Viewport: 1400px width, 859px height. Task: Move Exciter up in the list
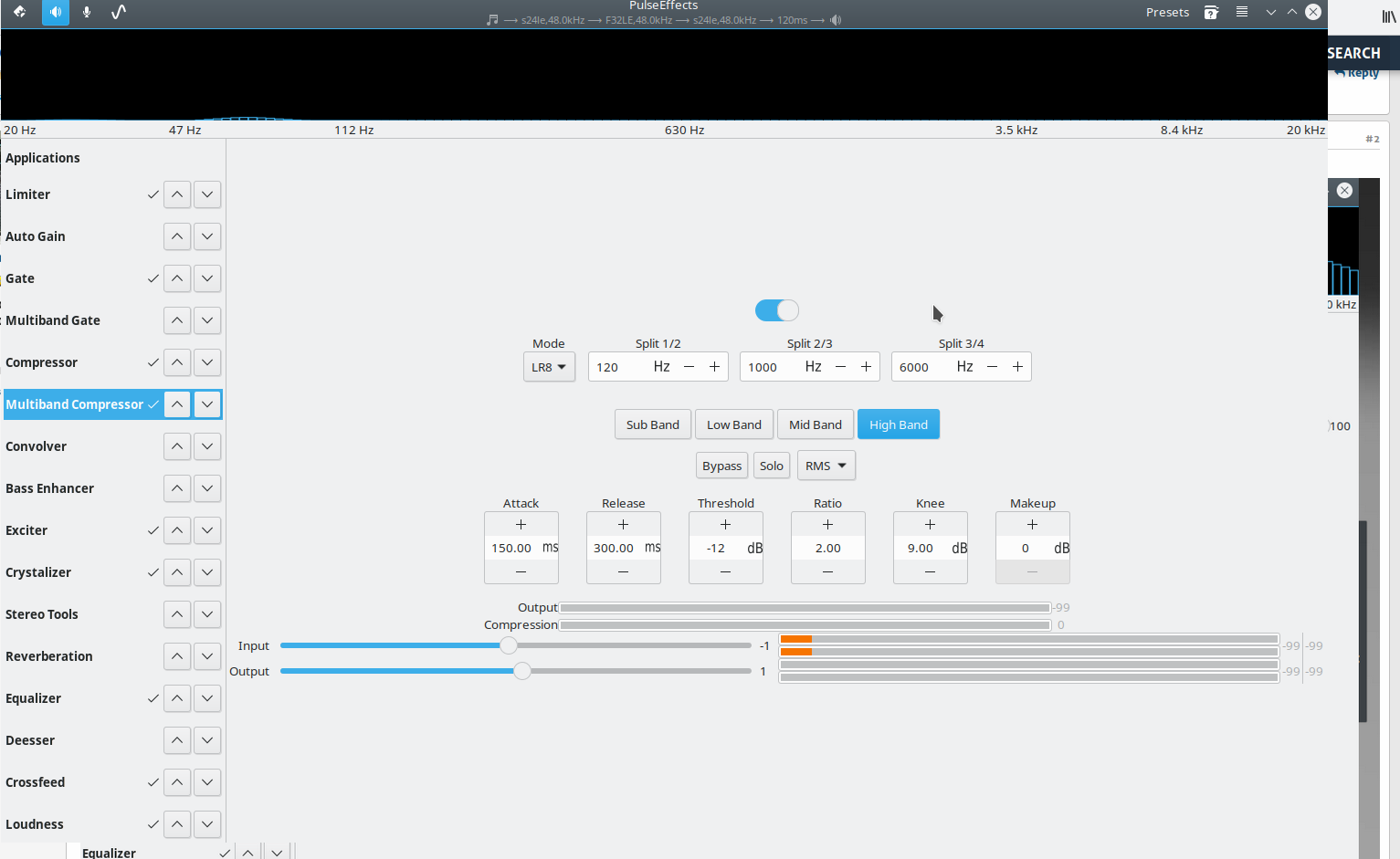[x=177, y=530]
